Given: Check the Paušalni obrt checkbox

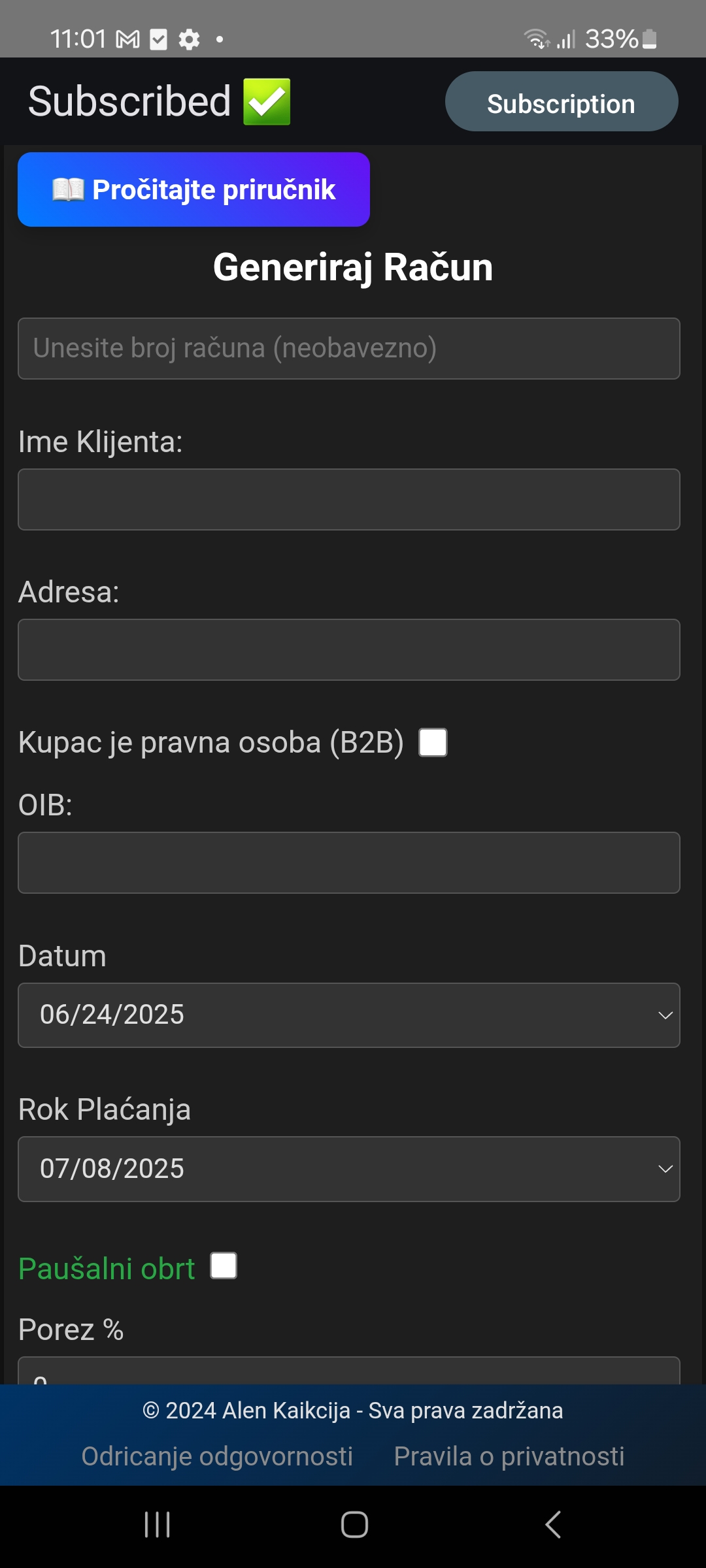Looking at the screenshot, I should [x=224, y=1266].
